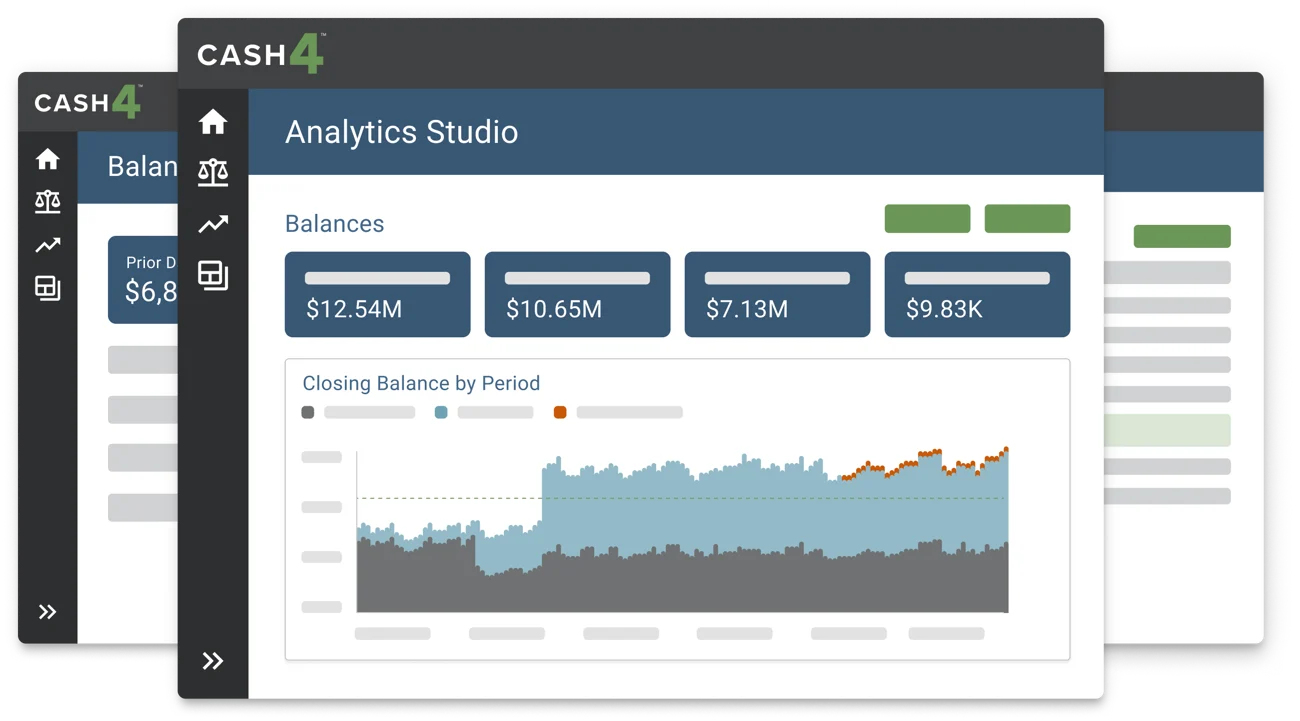The width and height of the screenshot is (1300, 721).
Task: Select the Home icon on the background Balances window
Action: (46, 157)
